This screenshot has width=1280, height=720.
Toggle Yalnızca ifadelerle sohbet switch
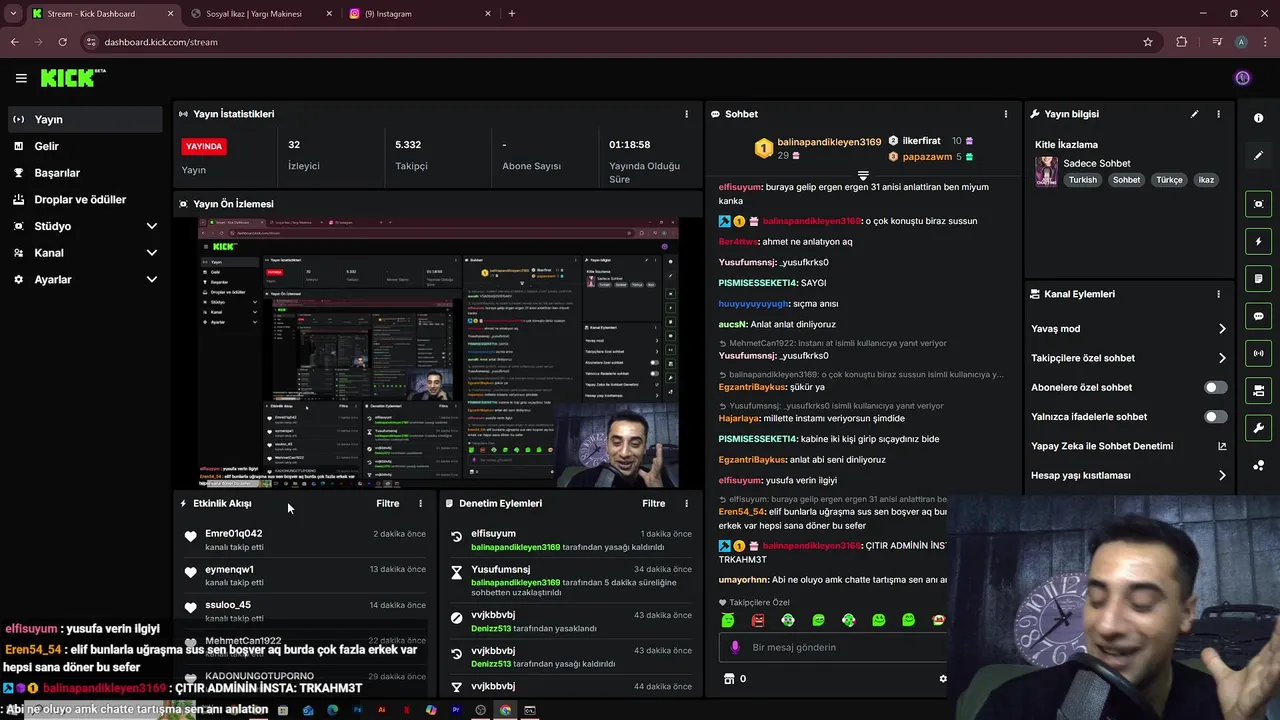click(1215, 416)
